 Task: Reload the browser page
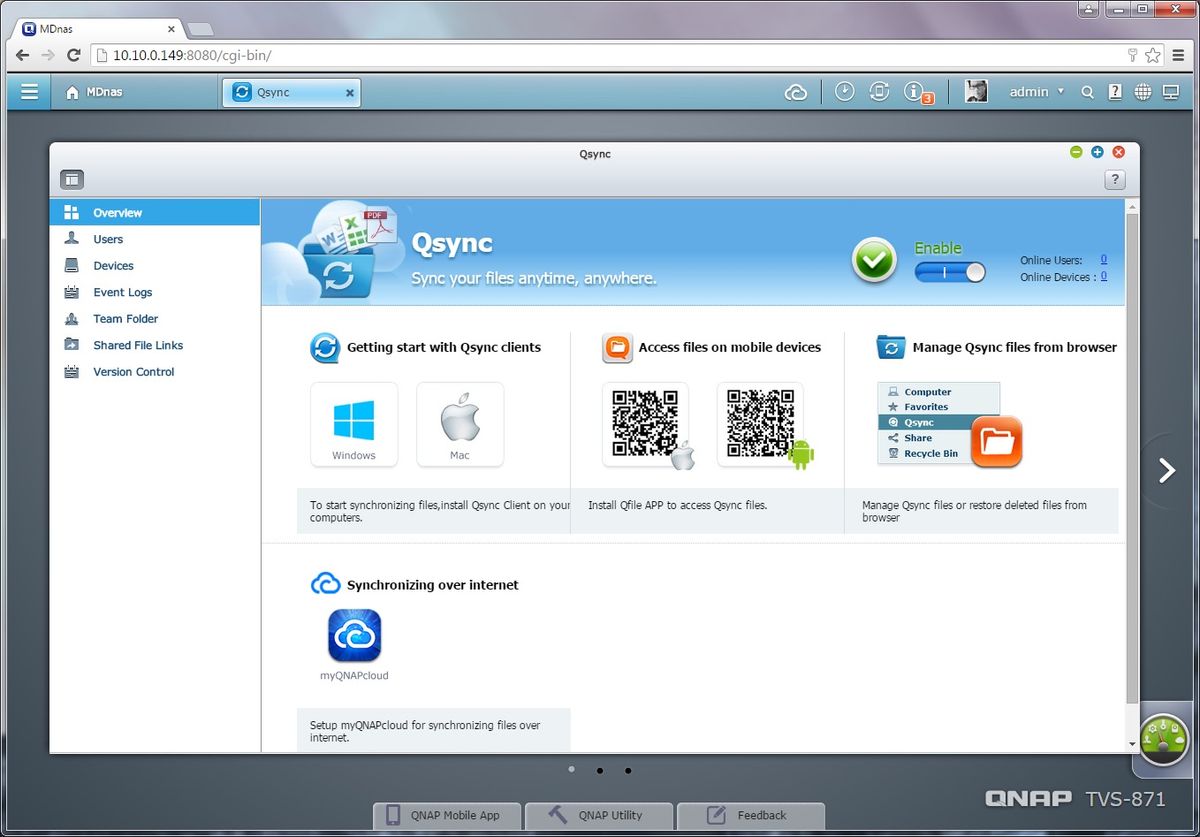pos(73,55)
